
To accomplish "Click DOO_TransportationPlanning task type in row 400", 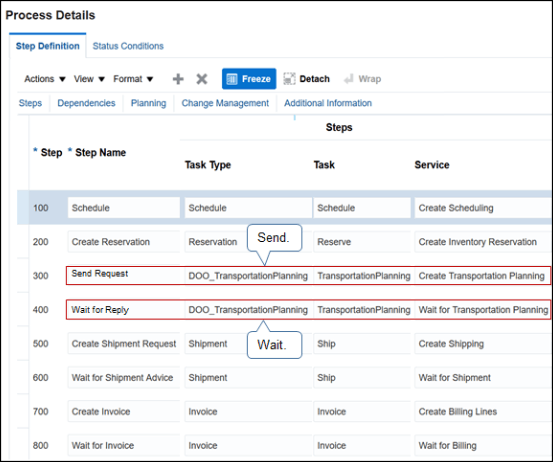I will coord(248,310).
